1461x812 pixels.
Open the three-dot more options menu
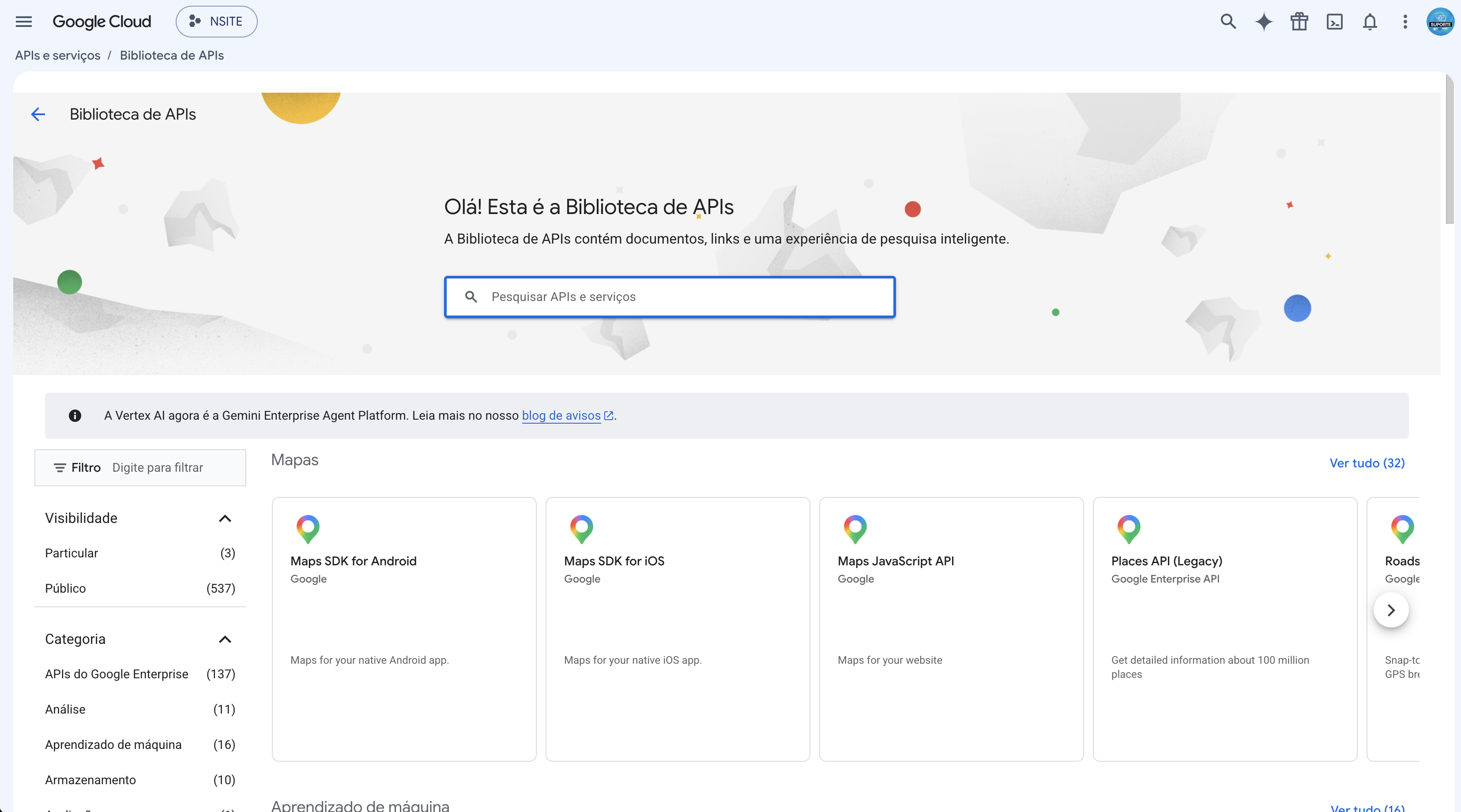point(1405,22)
